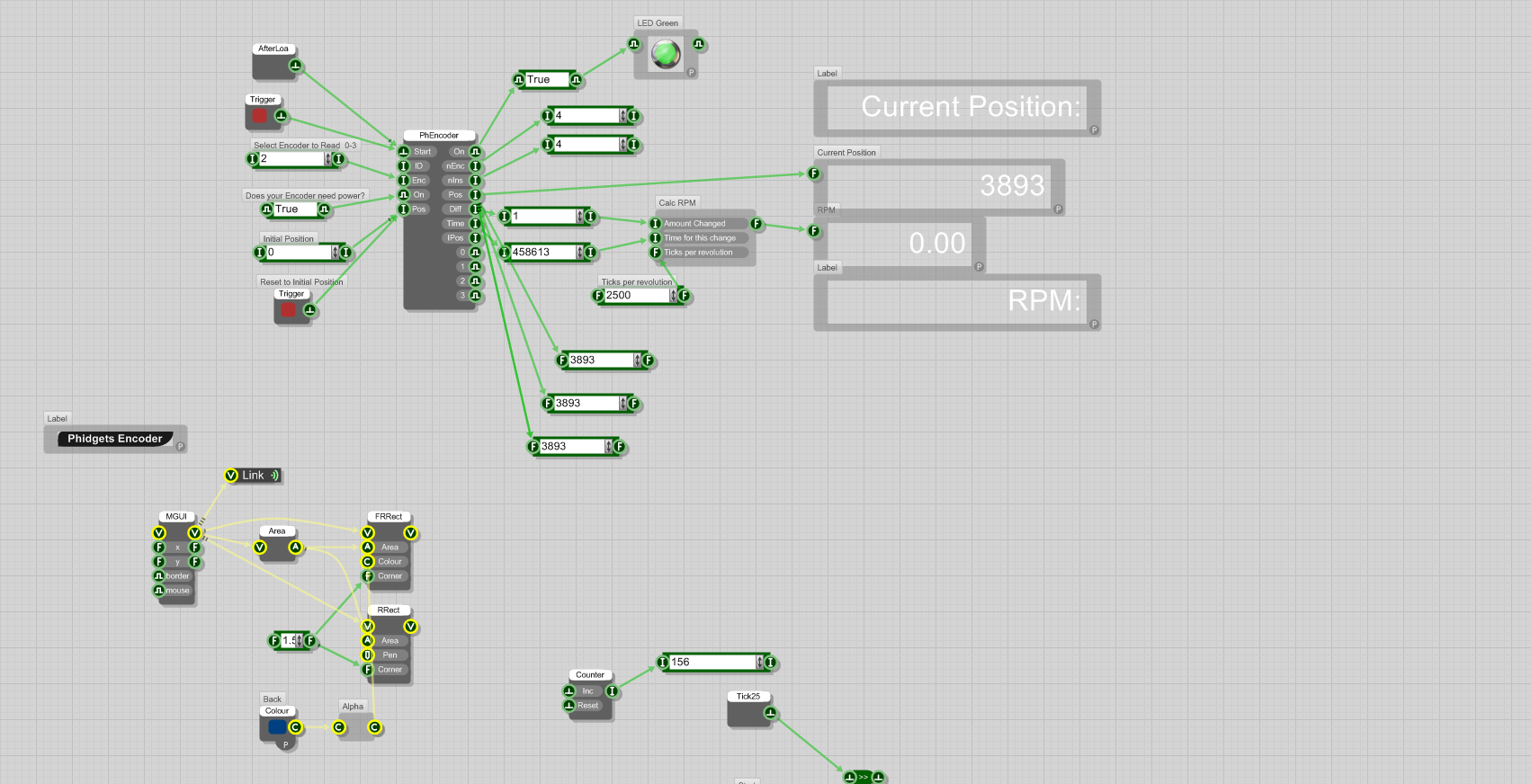
Task: Click the Counter Inc trigger input connector
Action: click(x=569, y=691)
